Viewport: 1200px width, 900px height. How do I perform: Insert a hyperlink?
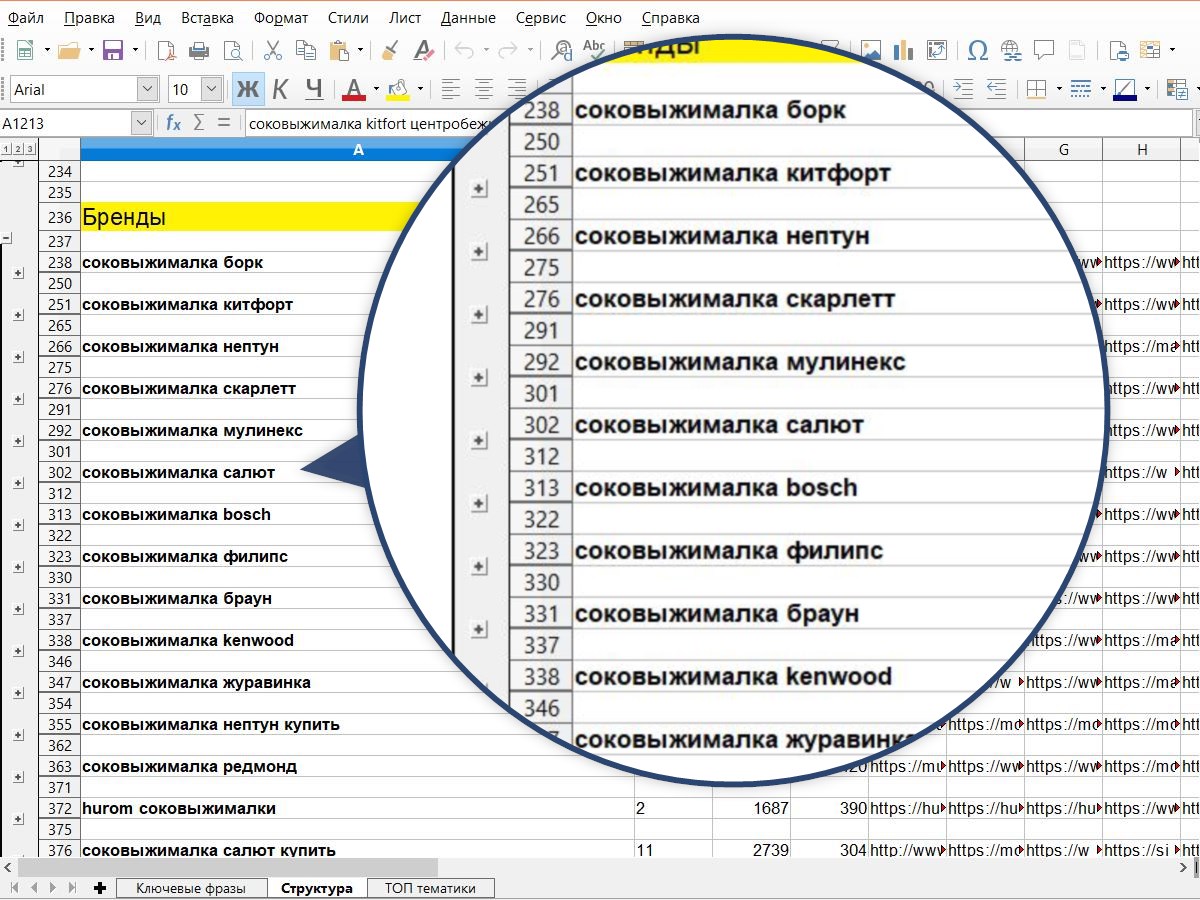pyautogui.click(x=1011, y=50)
